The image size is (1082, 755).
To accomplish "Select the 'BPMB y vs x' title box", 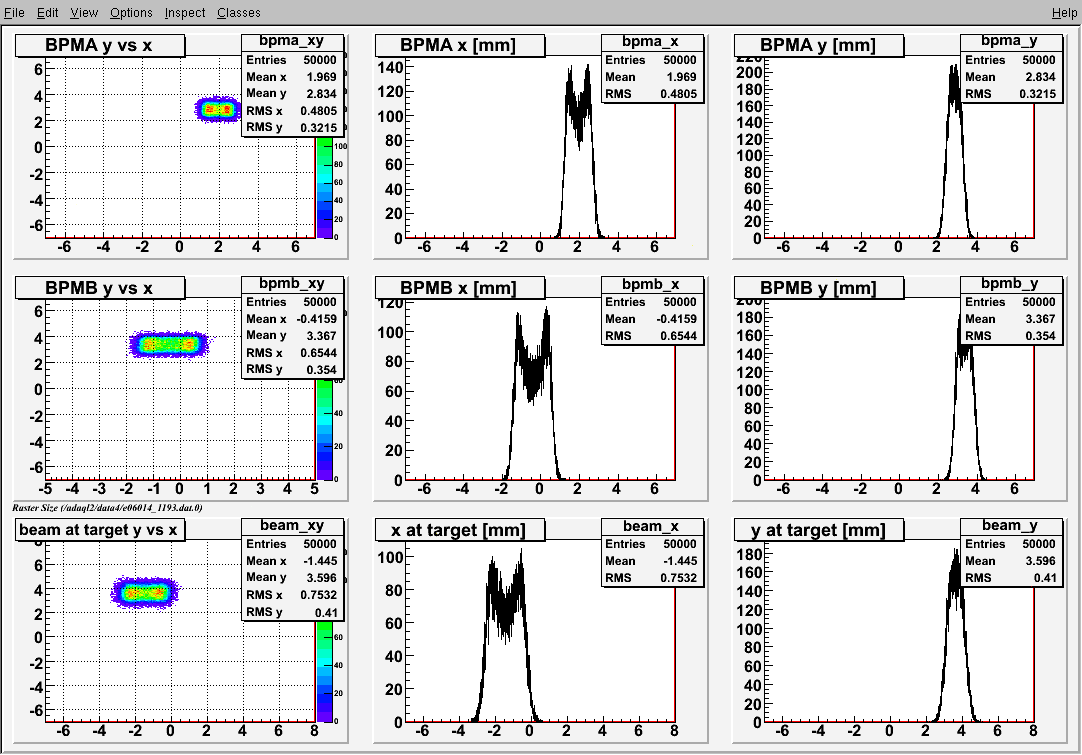I will 100,288.
